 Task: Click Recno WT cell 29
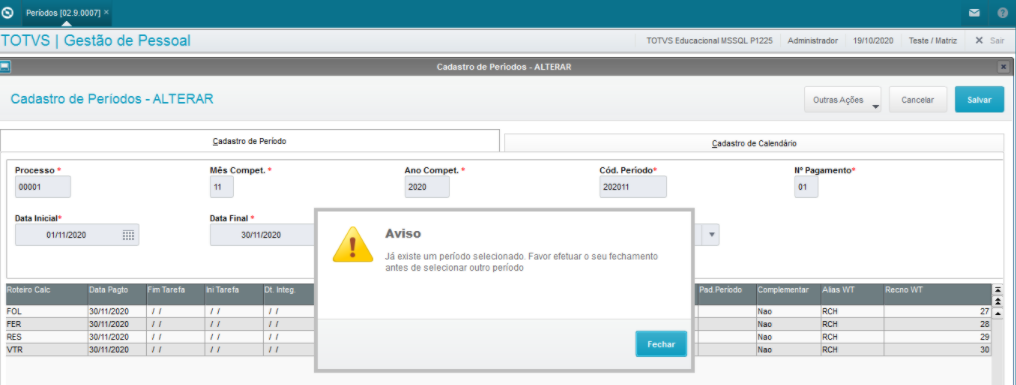[x=937, y=336]
